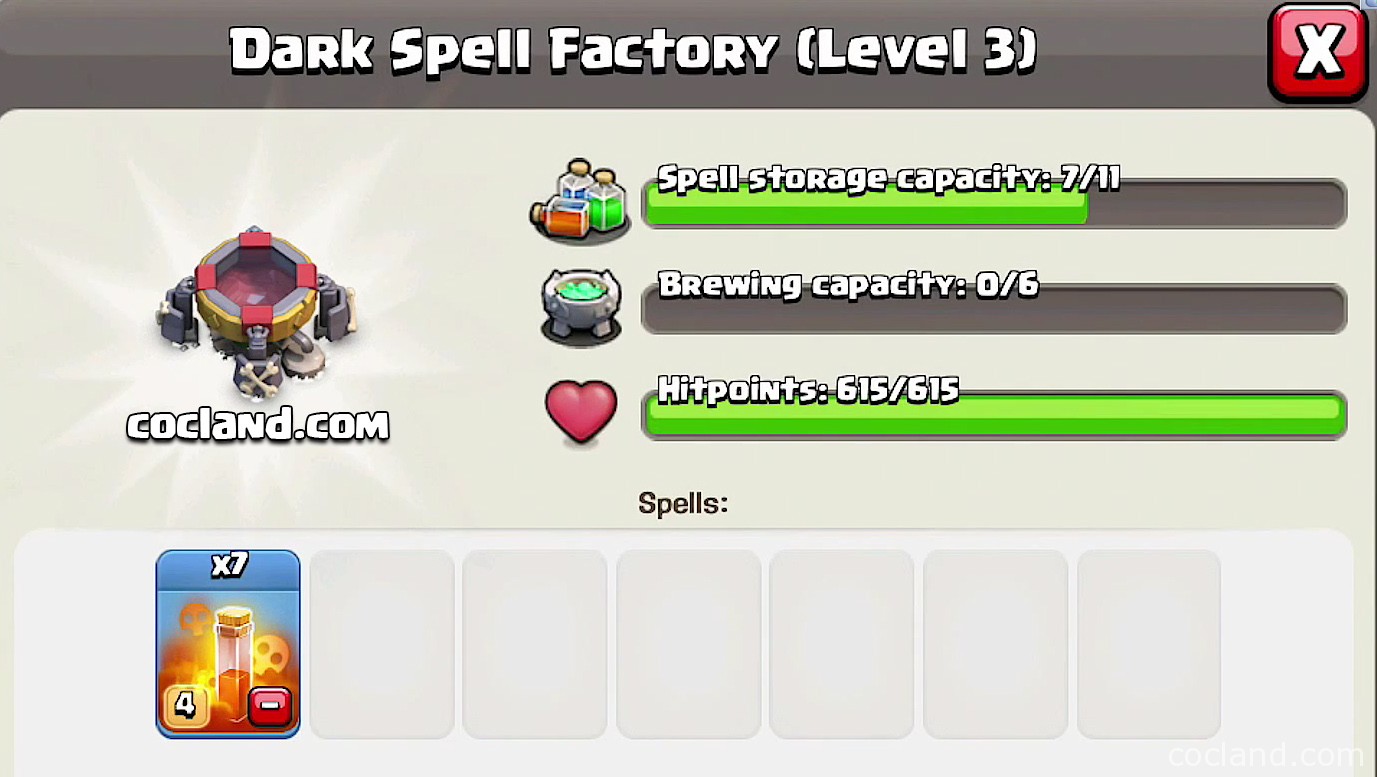Click the hitpoints progress bar

point(994,414)
